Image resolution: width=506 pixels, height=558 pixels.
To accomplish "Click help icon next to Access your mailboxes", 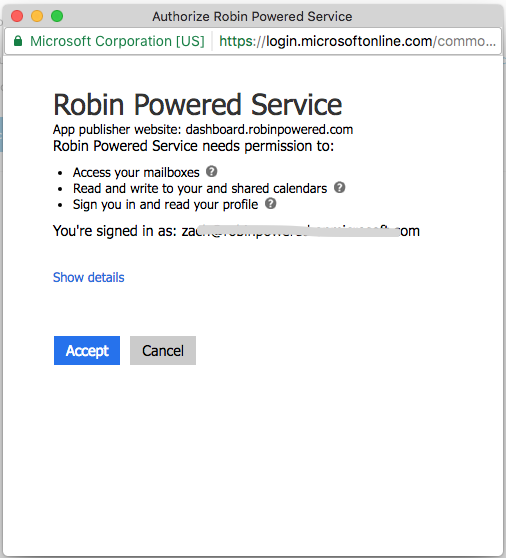I will coord(212,172).
